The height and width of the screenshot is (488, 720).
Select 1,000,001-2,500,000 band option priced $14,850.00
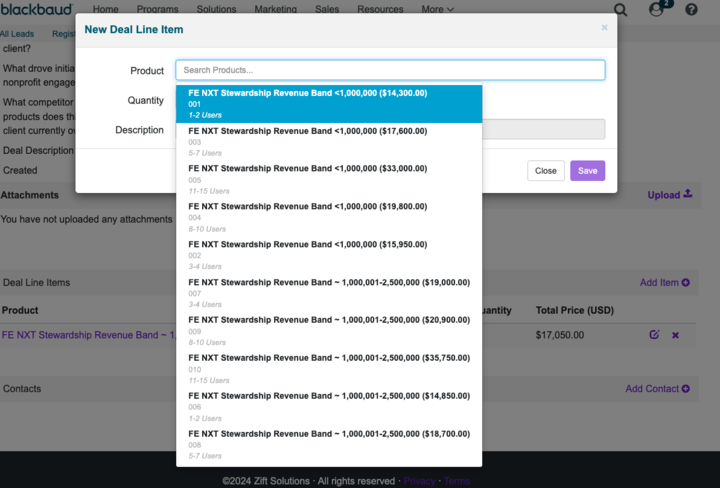pos(329,407)
